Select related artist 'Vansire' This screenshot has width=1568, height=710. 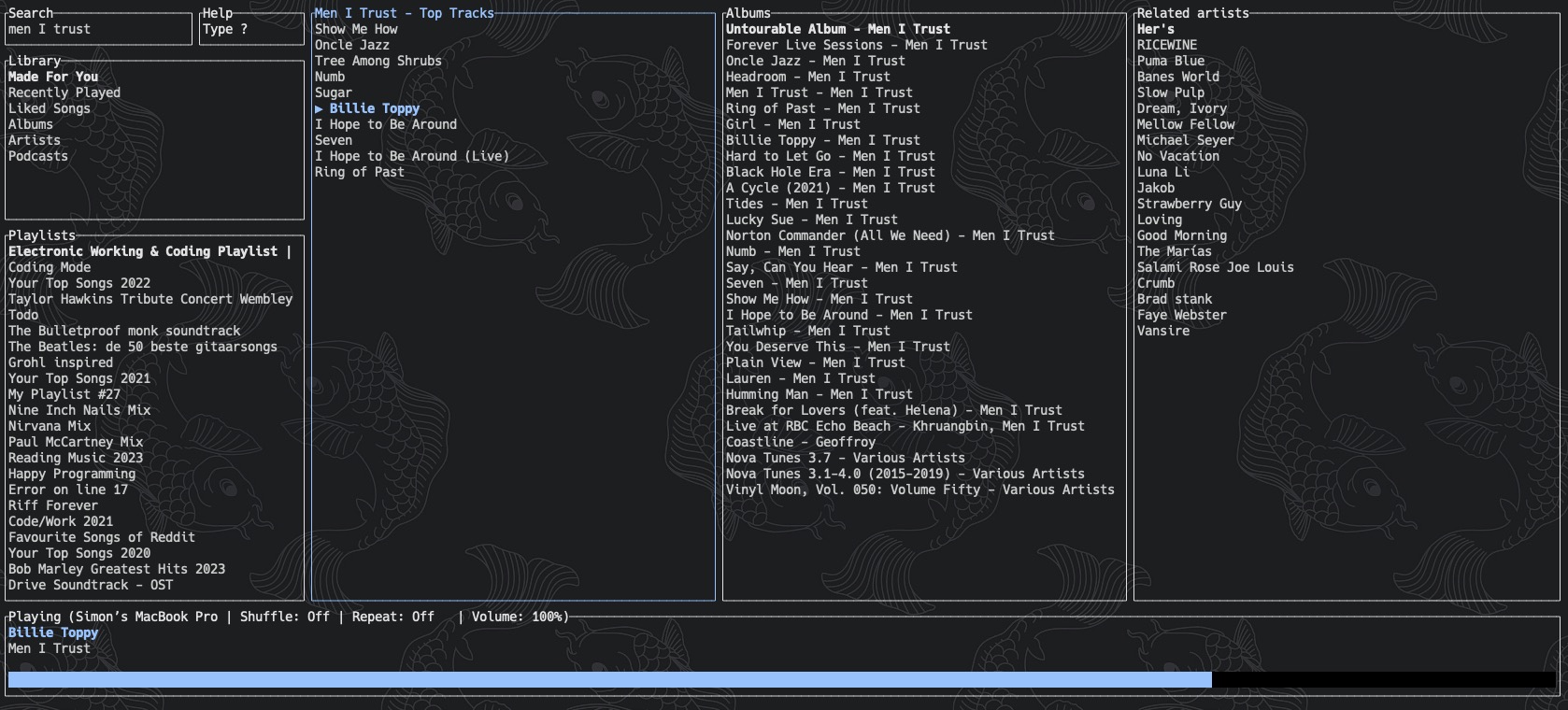point(1163,331)
